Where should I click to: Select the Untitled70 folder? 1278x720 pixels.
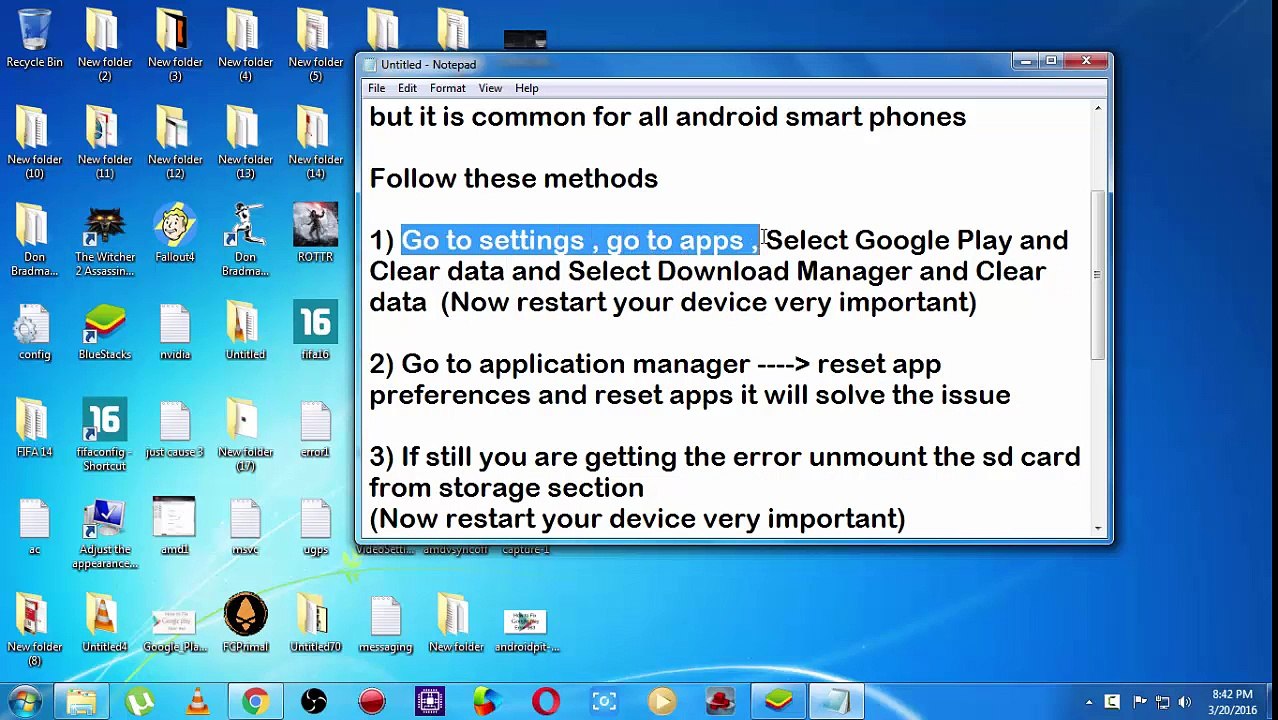(x=315, y=624)
